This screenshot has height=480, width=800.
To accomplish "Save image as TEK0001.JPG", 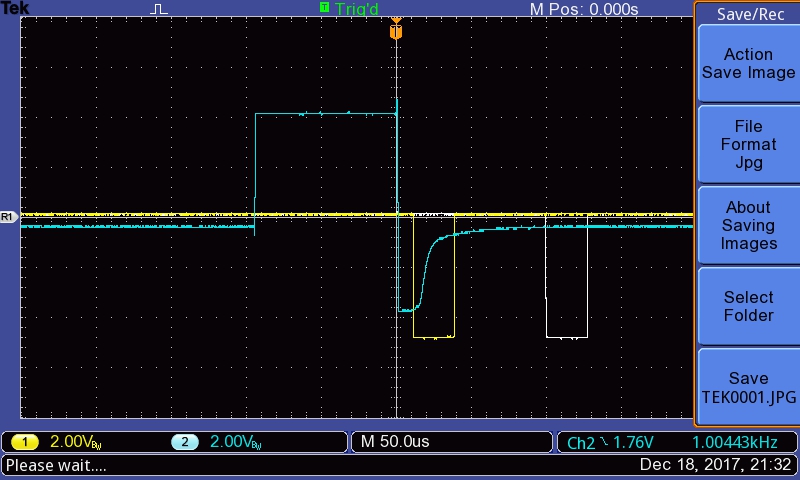I will pyautogui.click(x=748, y=387).
